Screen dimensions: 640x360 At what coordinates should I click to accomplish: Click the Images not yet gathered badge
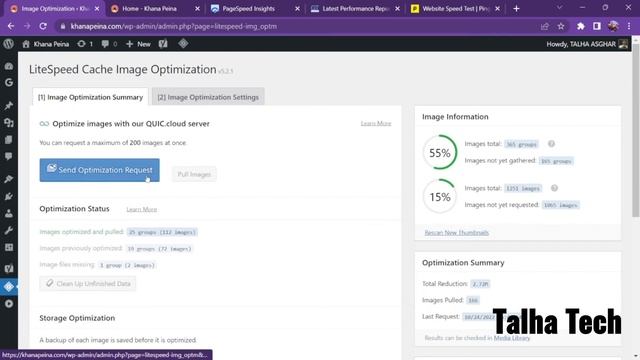click(x=556, y=161)
